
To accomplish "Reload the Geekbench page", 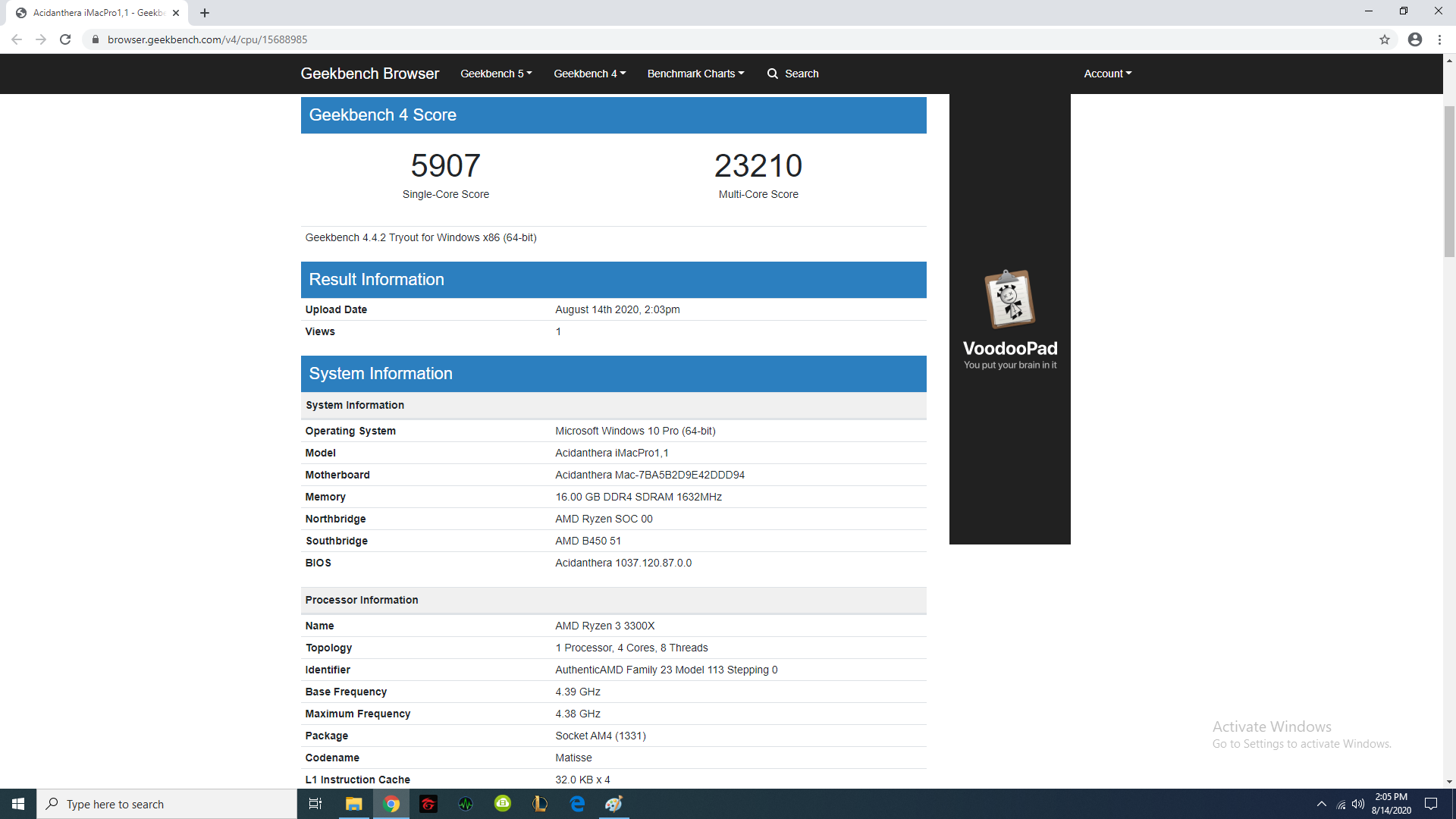I will click(x=65, y=39).
